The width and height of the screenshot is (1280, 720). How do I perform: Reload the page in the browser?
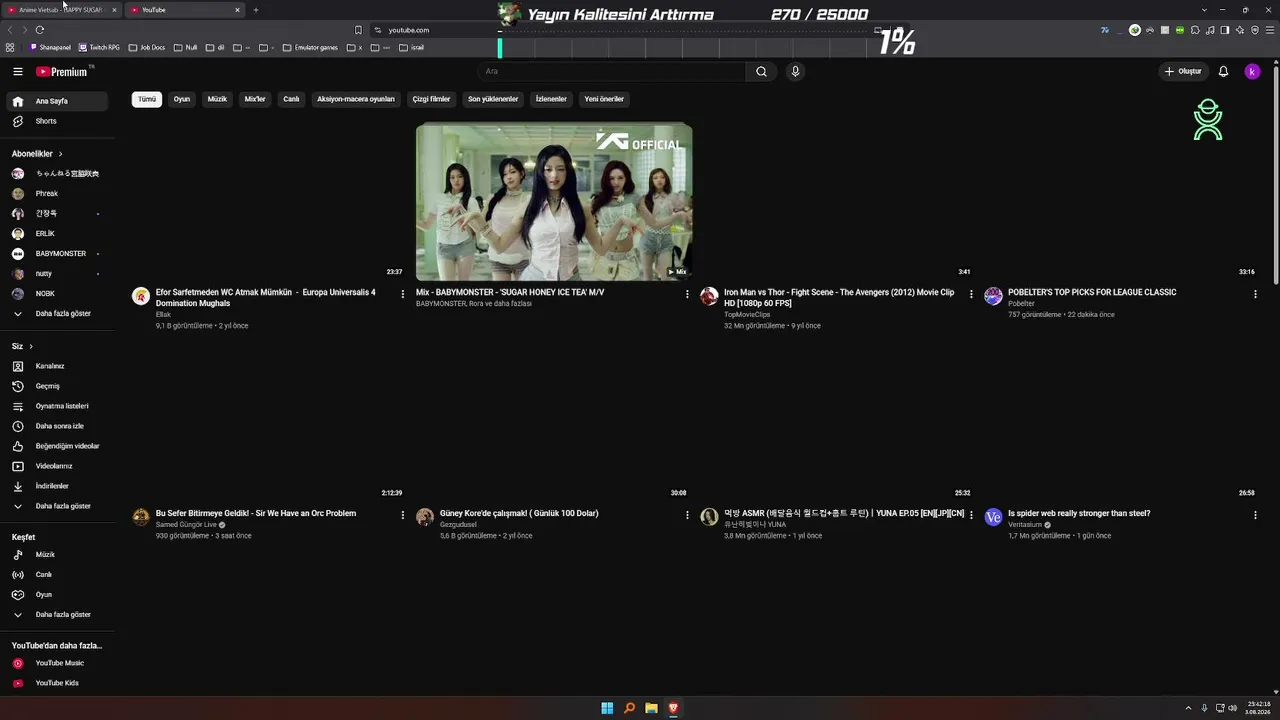pyautogui.click(x=40, y=30)
